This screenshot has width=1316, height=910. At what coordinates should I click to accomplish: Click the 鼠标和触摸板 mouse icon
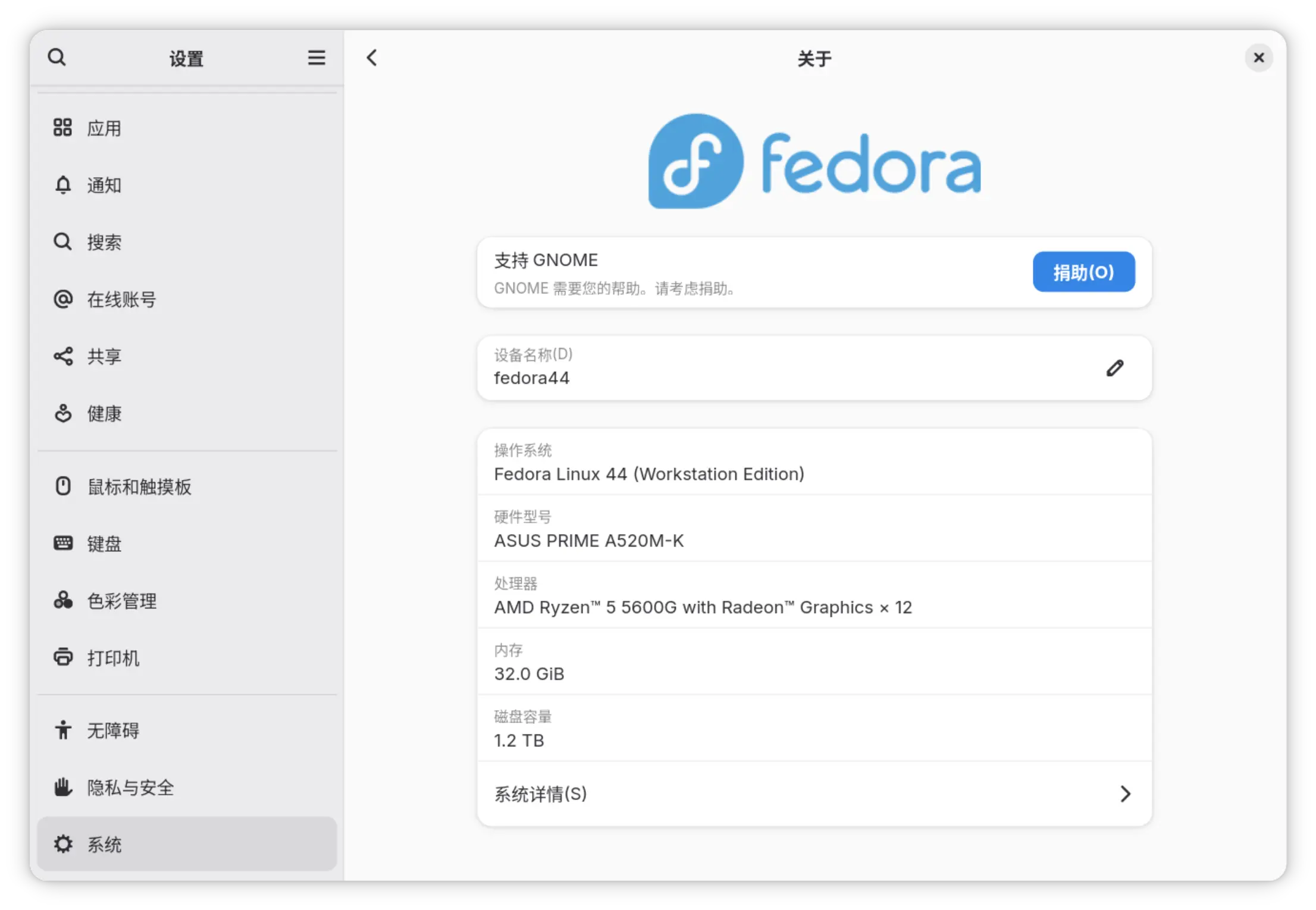pos(62,486)
